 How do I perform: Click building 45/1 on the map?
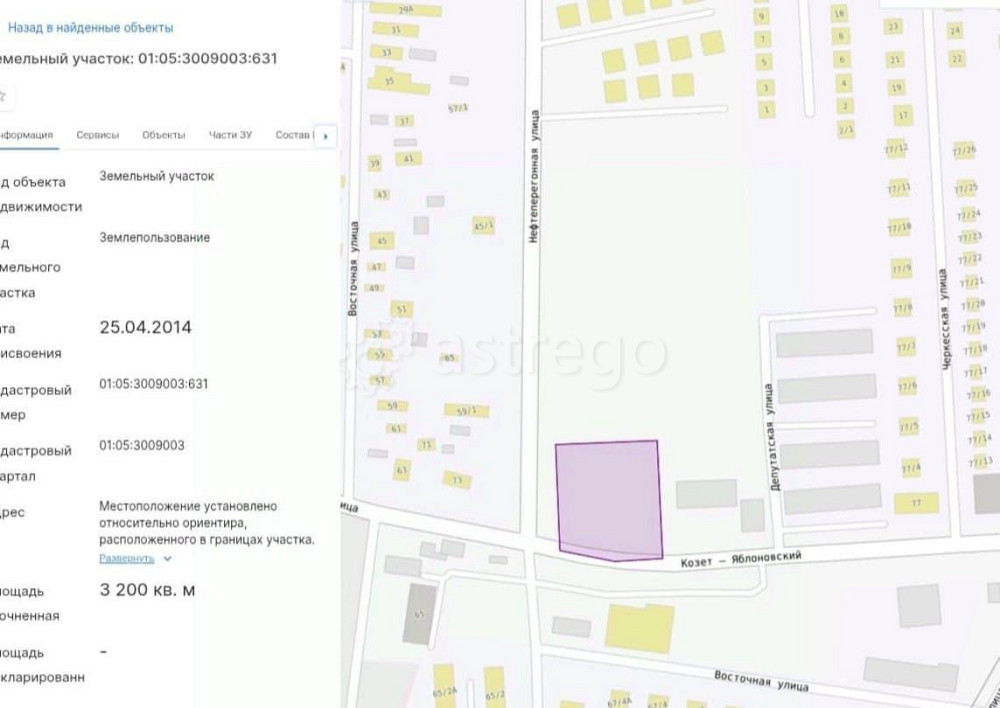(483, 226)
